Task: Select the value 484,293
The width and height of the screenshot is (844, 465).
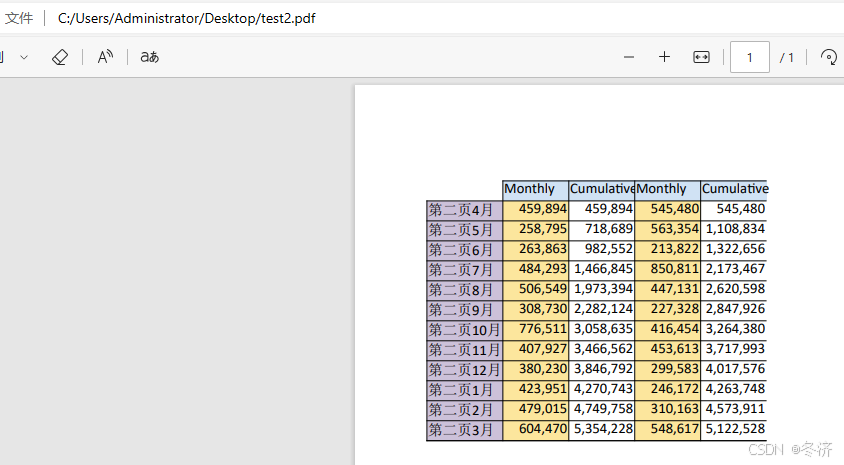Action: 543,269
